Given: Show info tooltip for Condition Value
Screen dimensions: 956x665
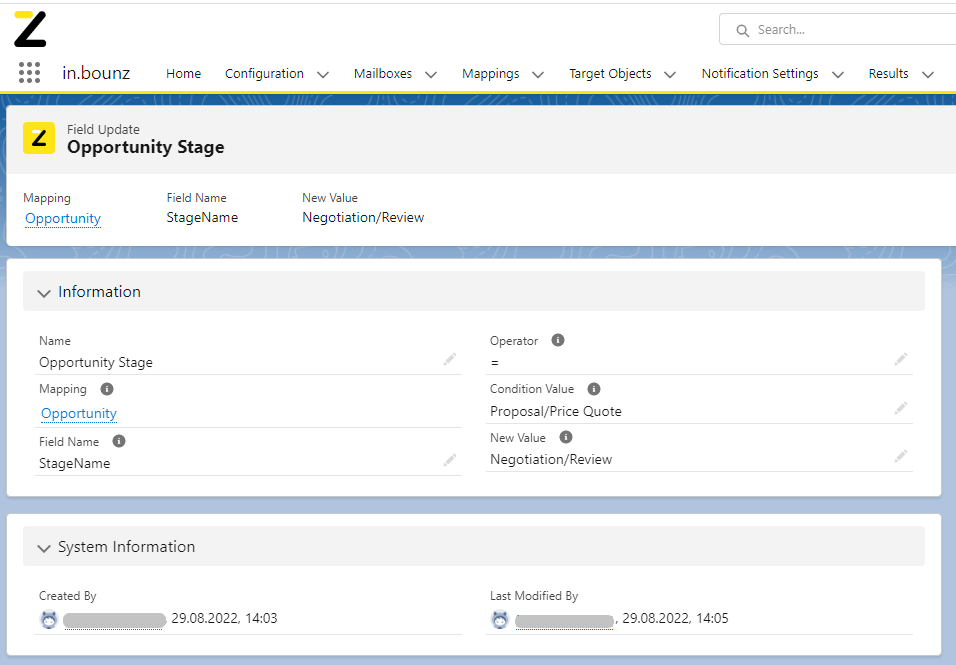Looking at the screenshot, I should (593, 389).
